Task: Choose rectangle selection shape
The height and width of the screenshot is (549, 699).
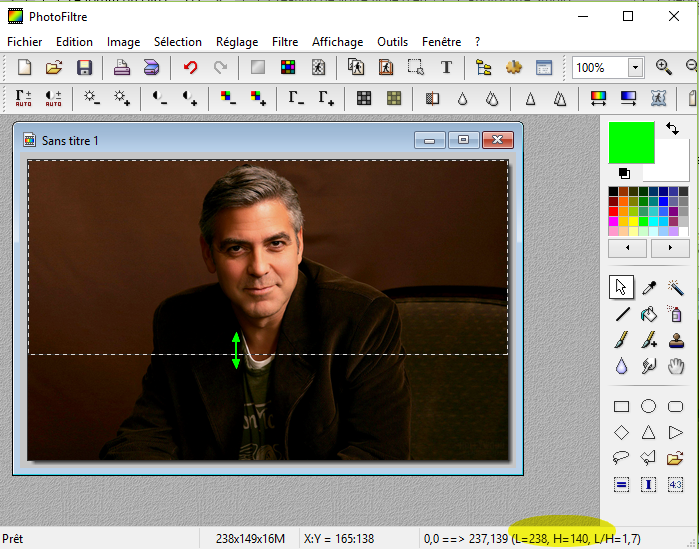Action: pos(621,406)
